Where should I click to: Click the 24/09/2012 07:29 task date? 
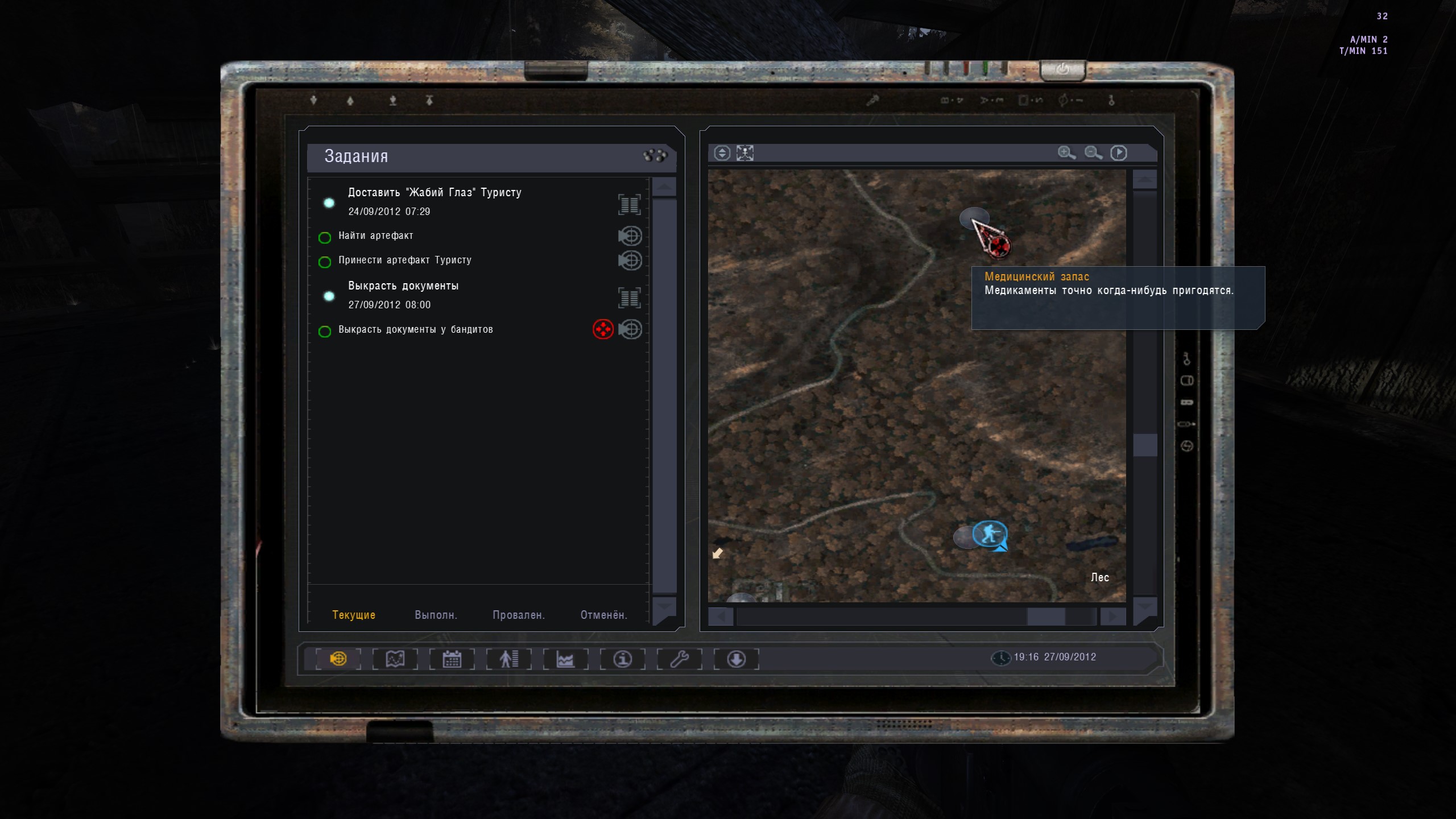click(x=389, y=212)
